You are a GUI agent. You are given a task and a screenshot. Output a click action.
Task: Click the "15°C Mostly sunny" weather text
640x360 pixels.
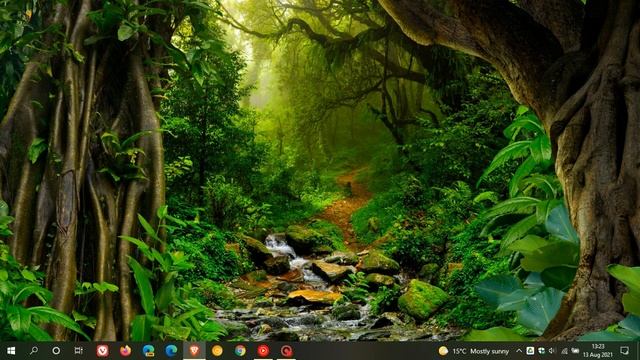tap(481, 351)
